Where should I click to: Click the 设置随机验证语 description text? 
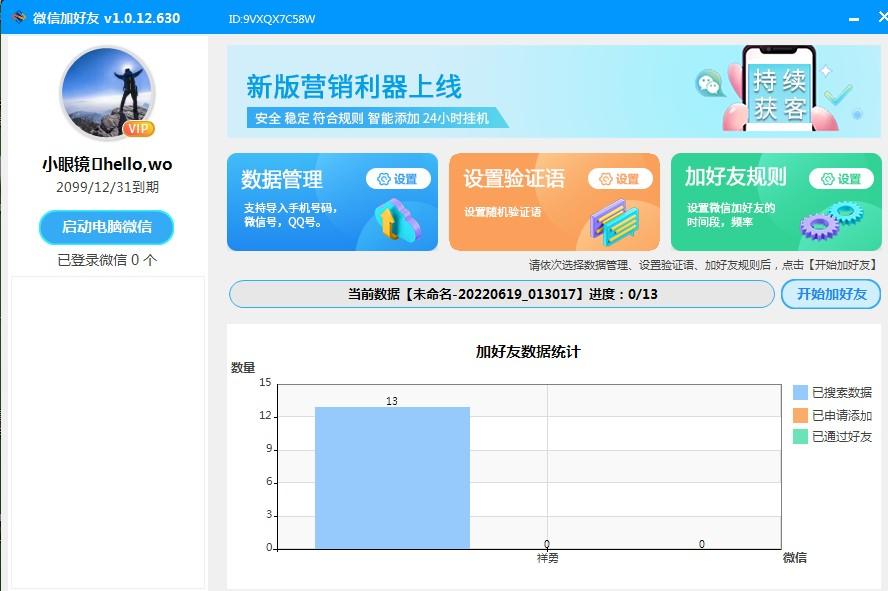pos(502,212)
